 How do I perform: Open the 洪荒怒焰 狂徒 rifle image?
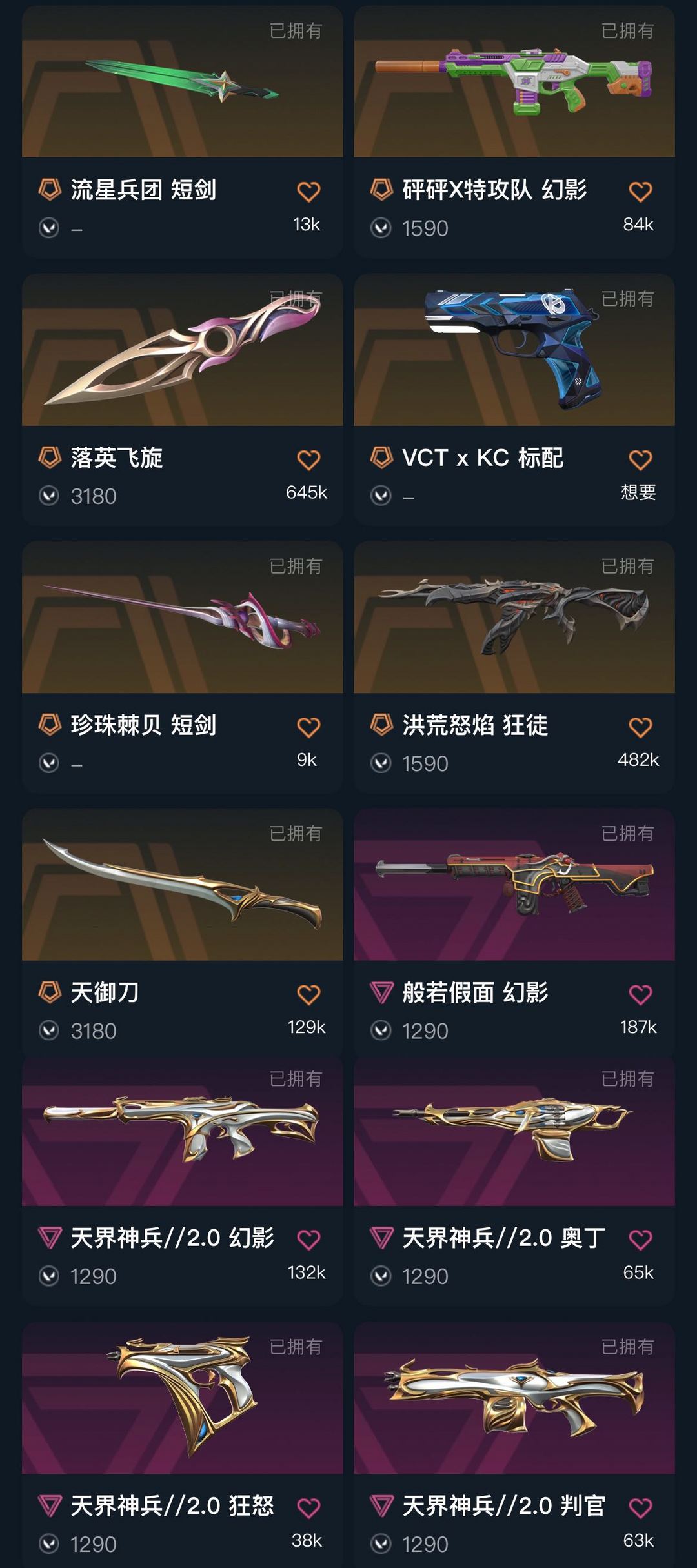pyautogui.click(x=514, y=618)
